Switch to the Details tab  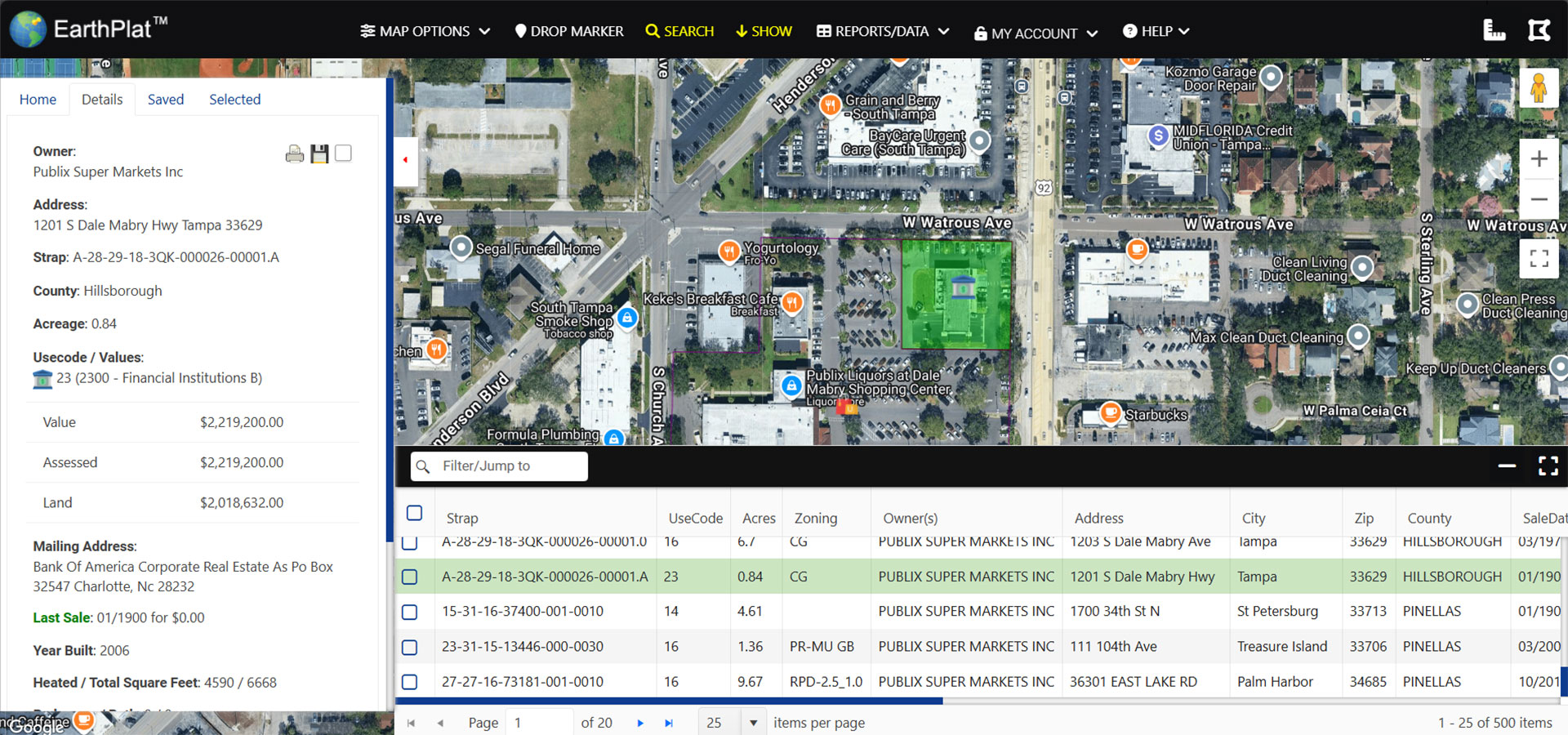[102, 100]
